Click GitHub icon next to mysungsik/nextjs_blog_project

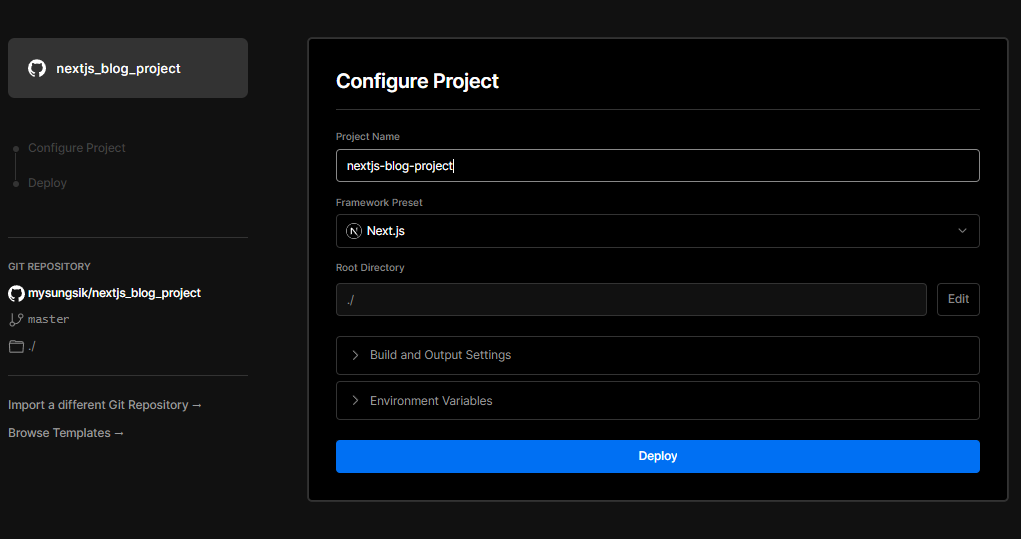point(16,294)
